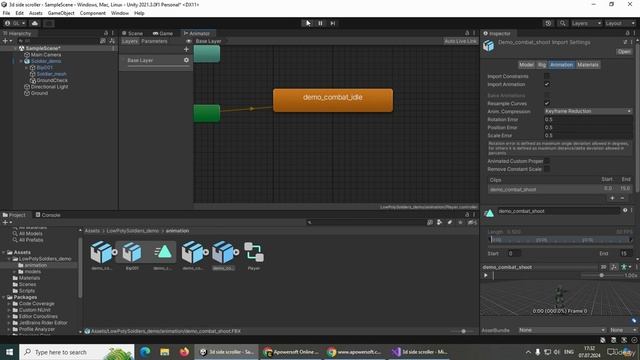
Task: Select the green Entry state node
Action: [207, 113]
